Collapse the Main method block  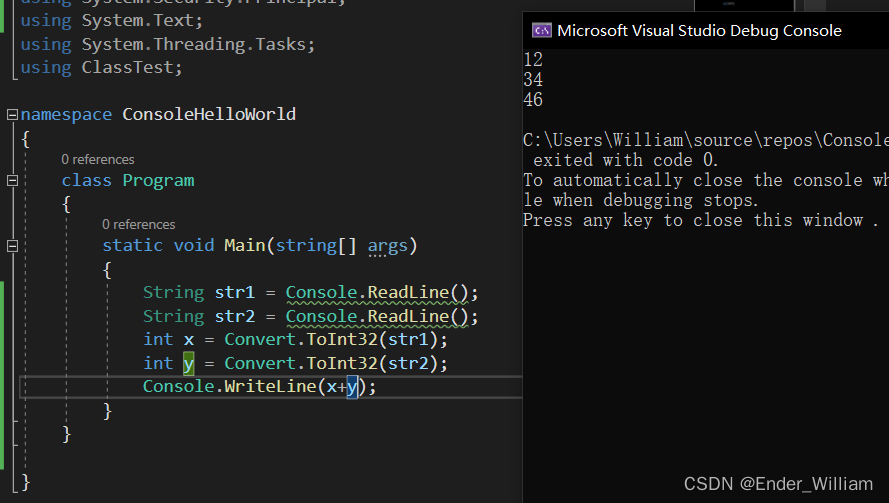click(12, 246)
